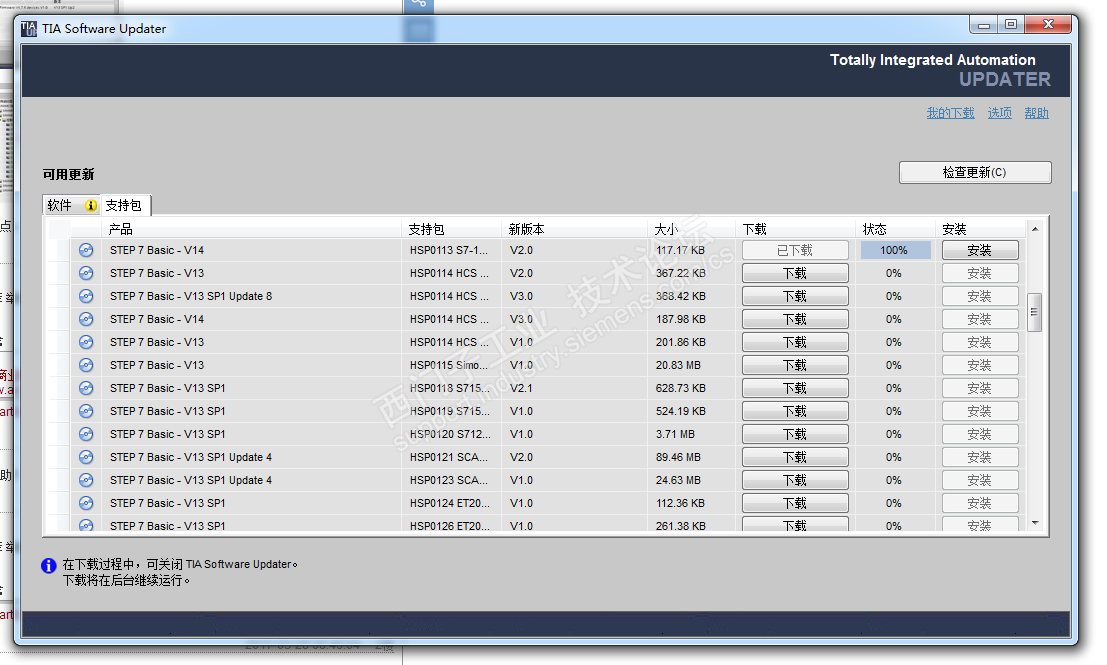Click the 628.73 KB size cell
Viewport: 1107px width, 665px height.
point(681,388)
